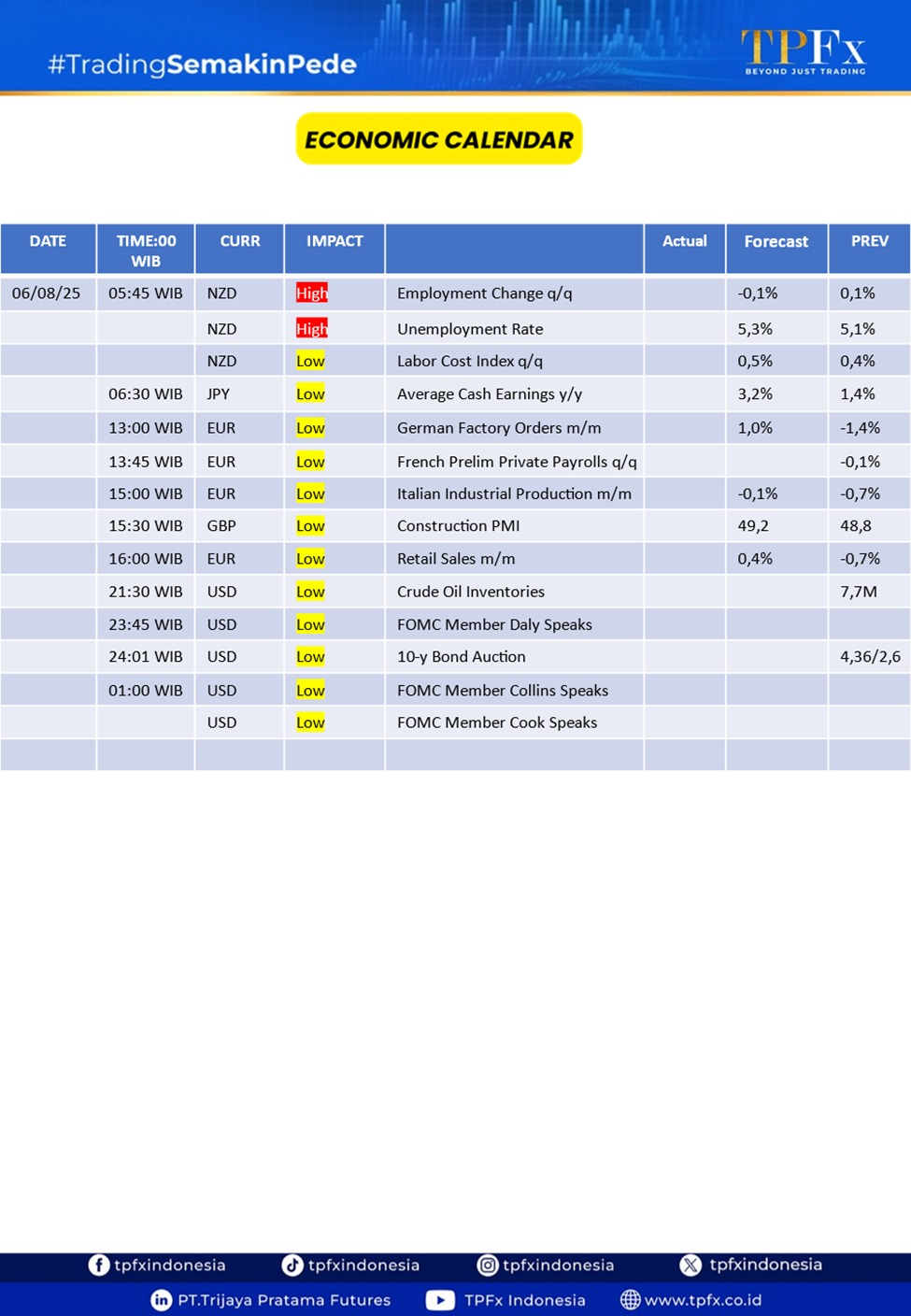The width and height of the screenshot is (911, 1316).
Task: Click the globe website icon
Action: [x=631, y=1300]
